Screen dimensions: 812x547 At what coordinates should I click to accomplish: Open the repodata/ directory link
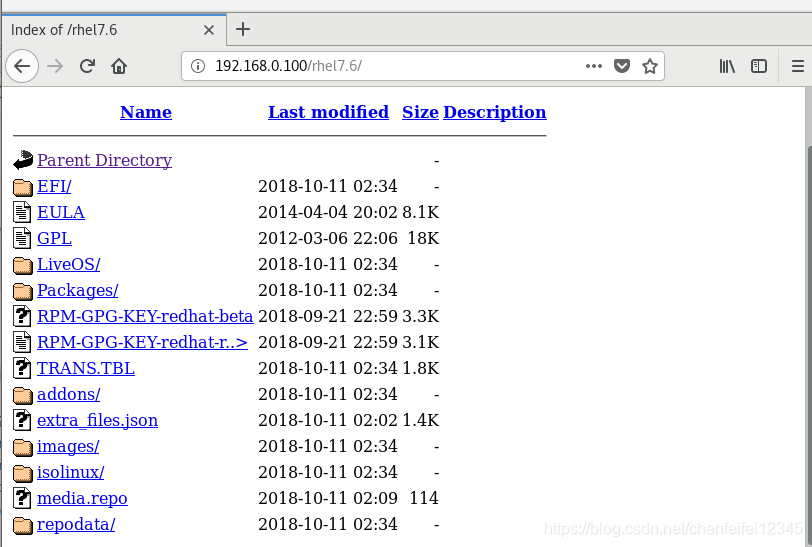click(76, 524)
